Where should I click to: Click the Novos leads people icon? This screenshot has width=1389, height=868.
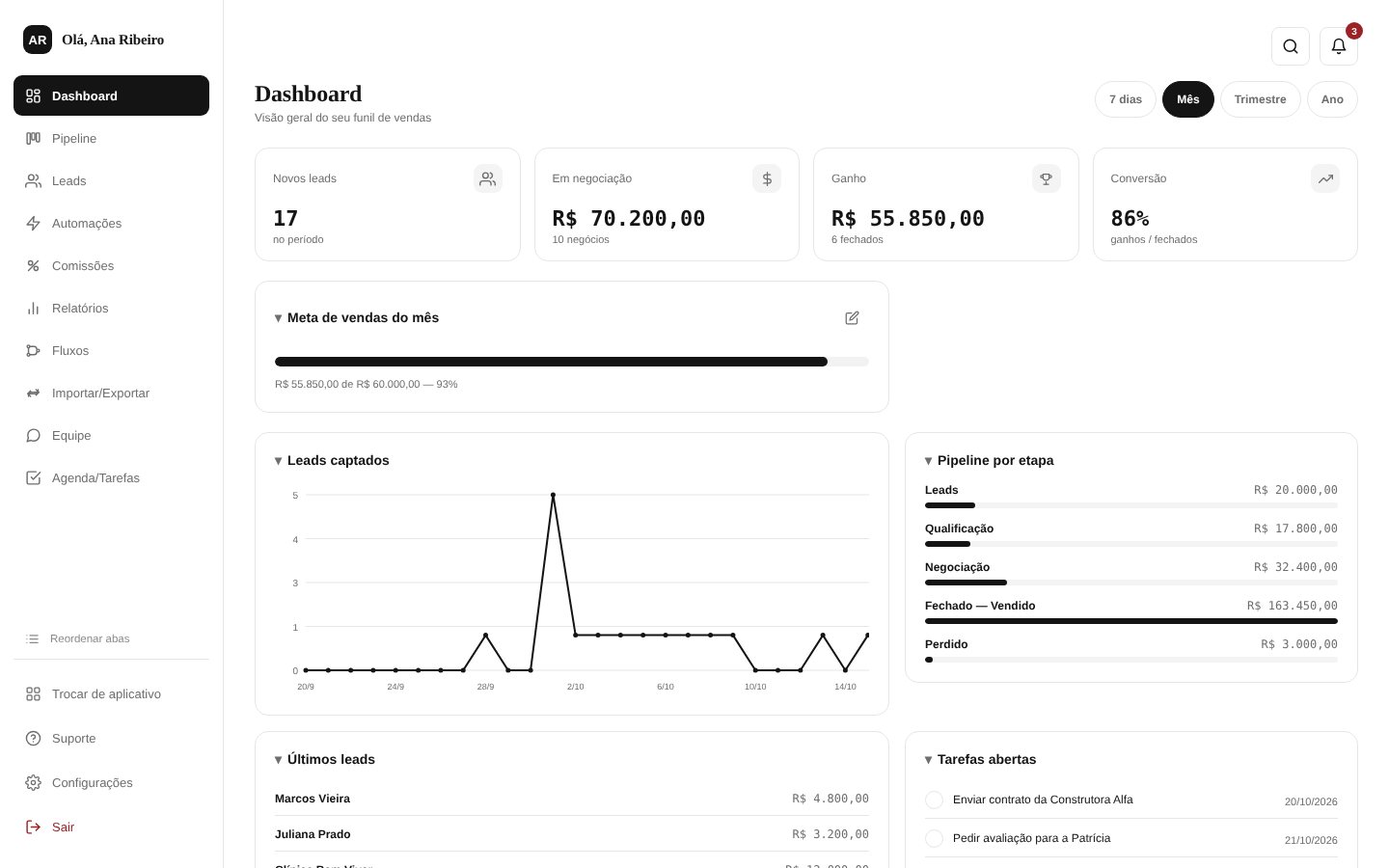(488, 178)
